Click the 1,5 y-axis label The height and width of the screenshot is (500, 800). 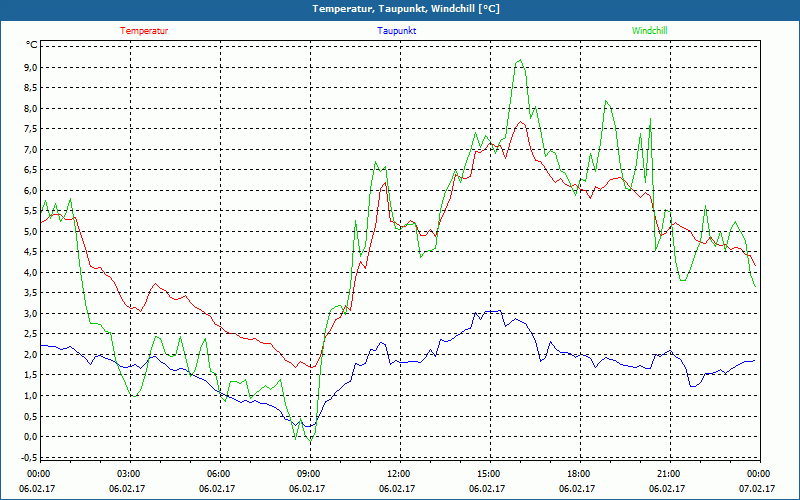(x=32, y=375)
